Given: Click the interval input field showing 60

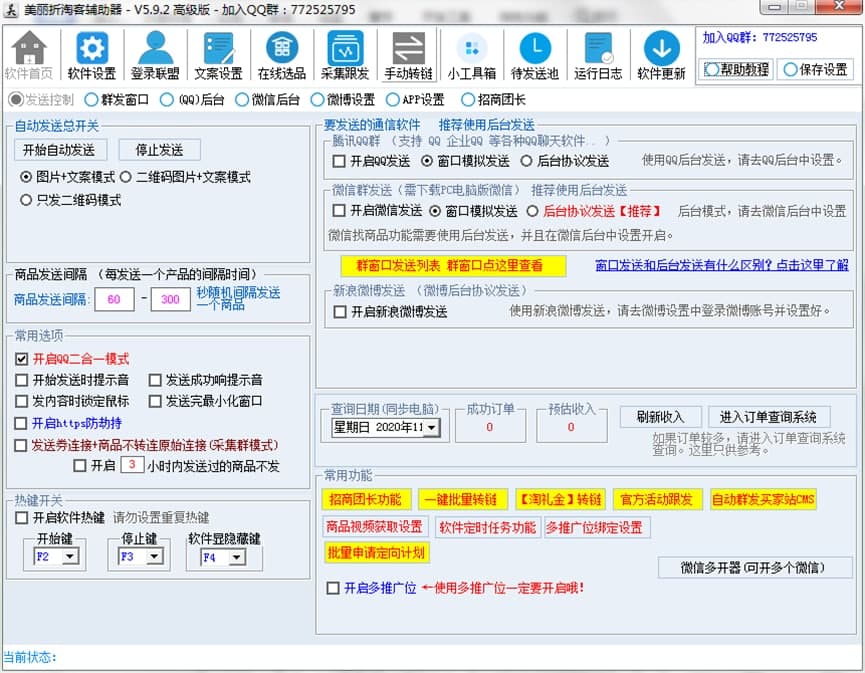Looking at the screenshot, I should tap(114, 300).
